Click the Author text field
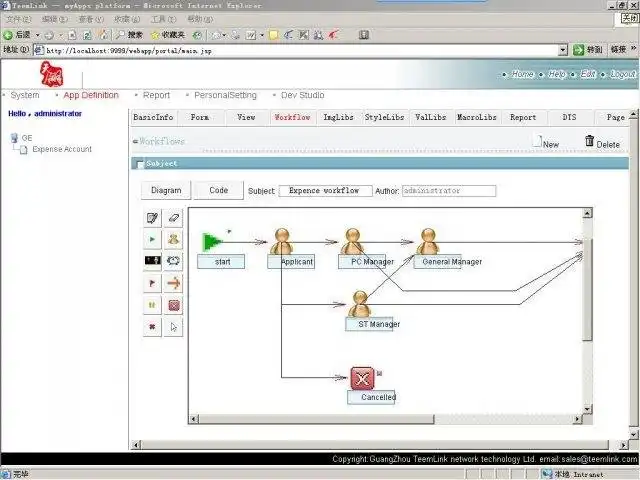 click(x=449, y=191)
